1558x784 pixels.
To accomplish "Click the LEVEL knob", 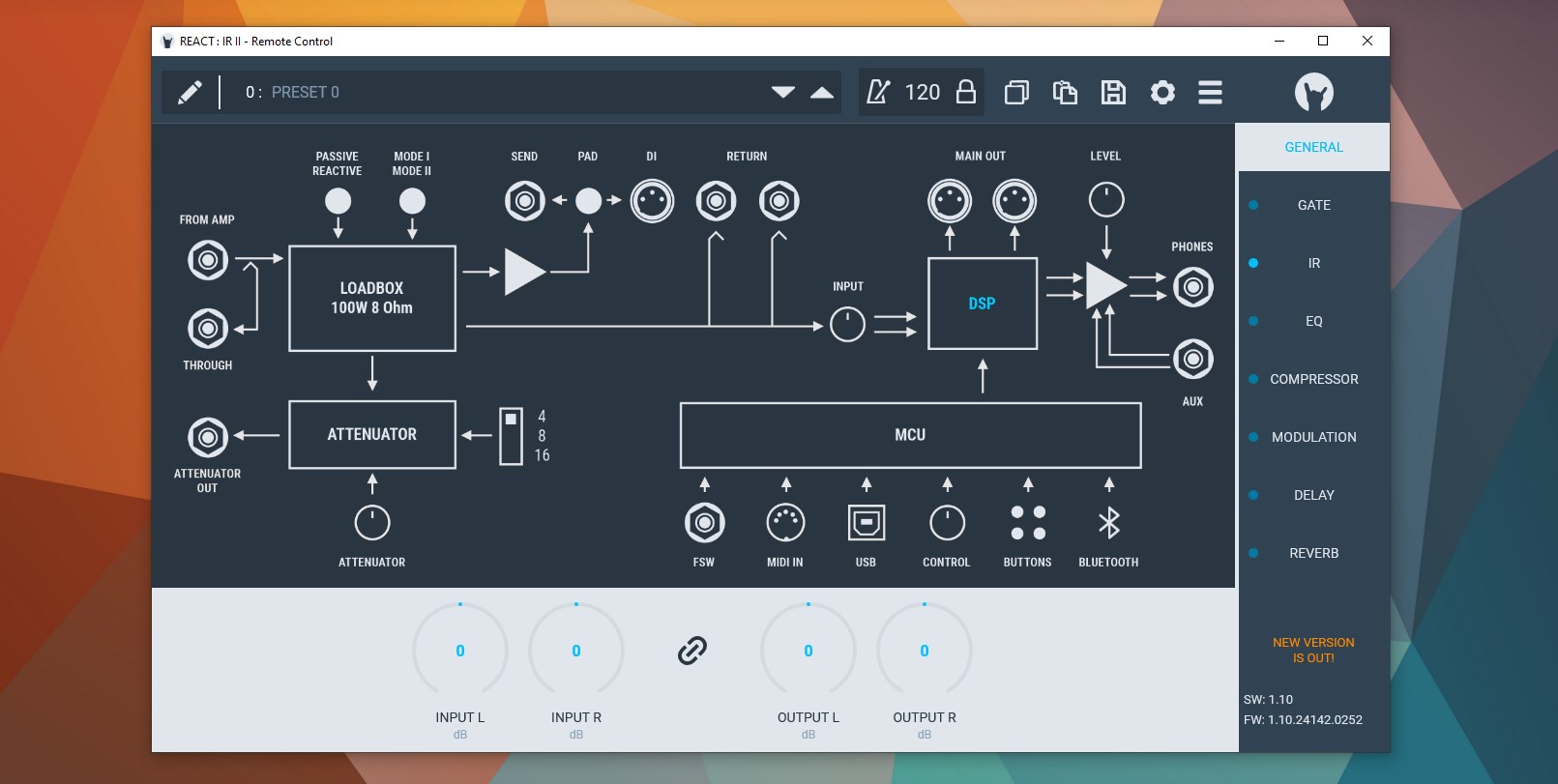I will click(1106, 200).
